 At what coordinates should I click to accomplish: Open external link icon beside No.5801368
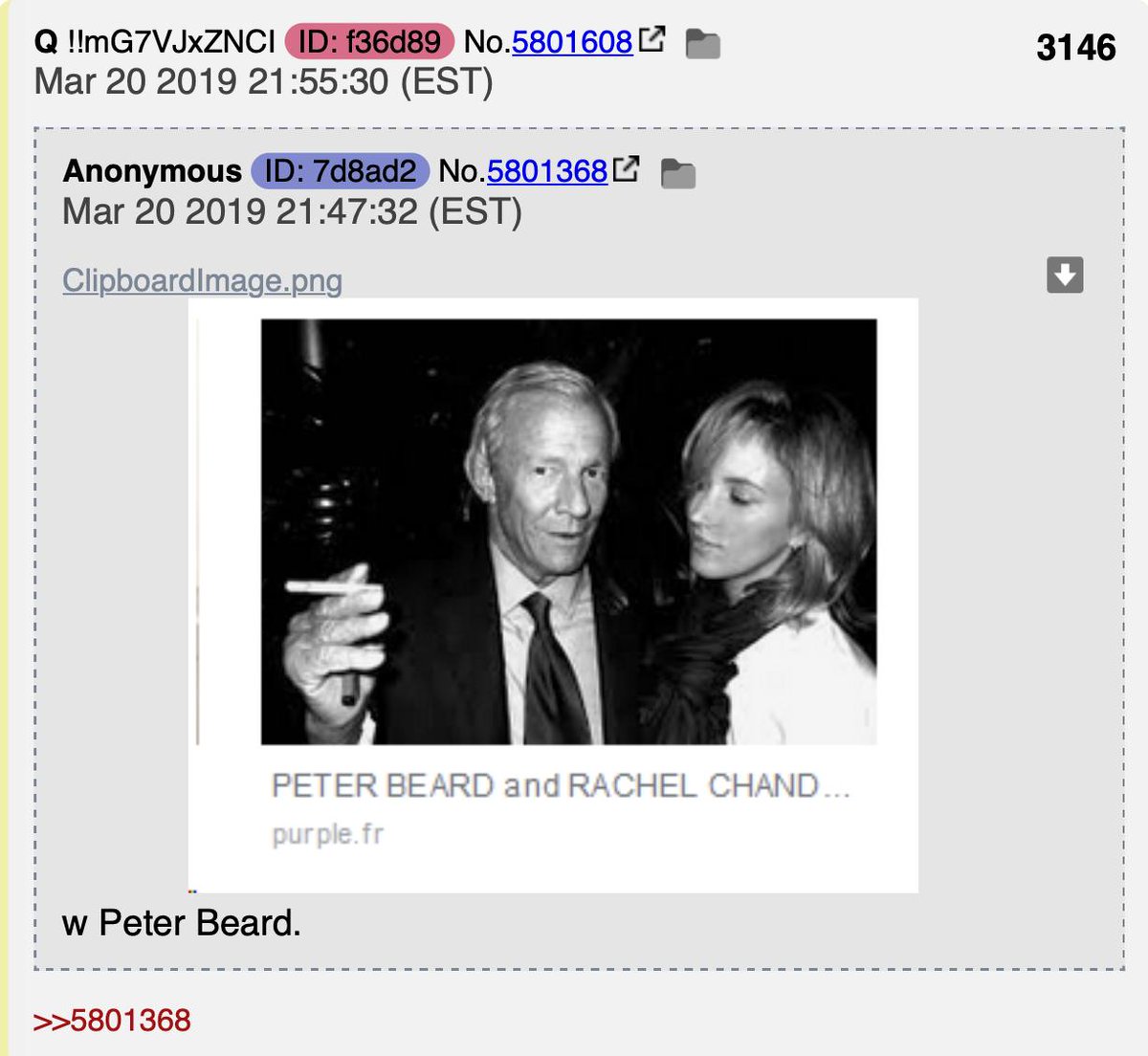click(x=627, y=169)
